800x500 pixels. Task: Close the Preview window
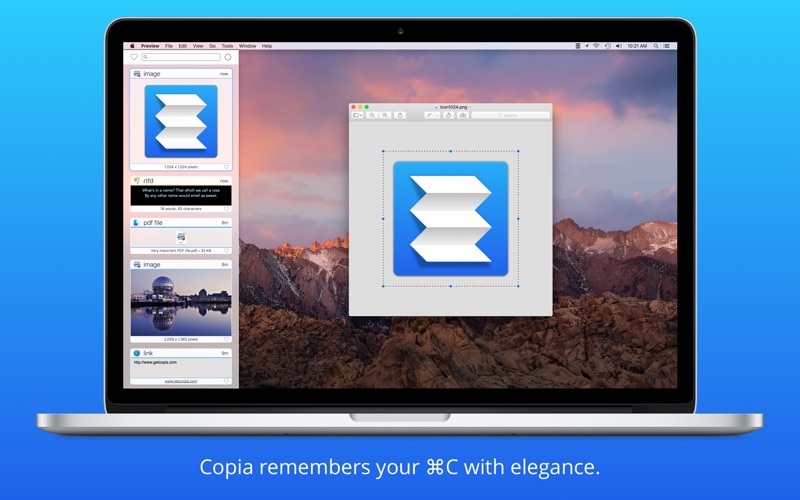pos(354,107)
